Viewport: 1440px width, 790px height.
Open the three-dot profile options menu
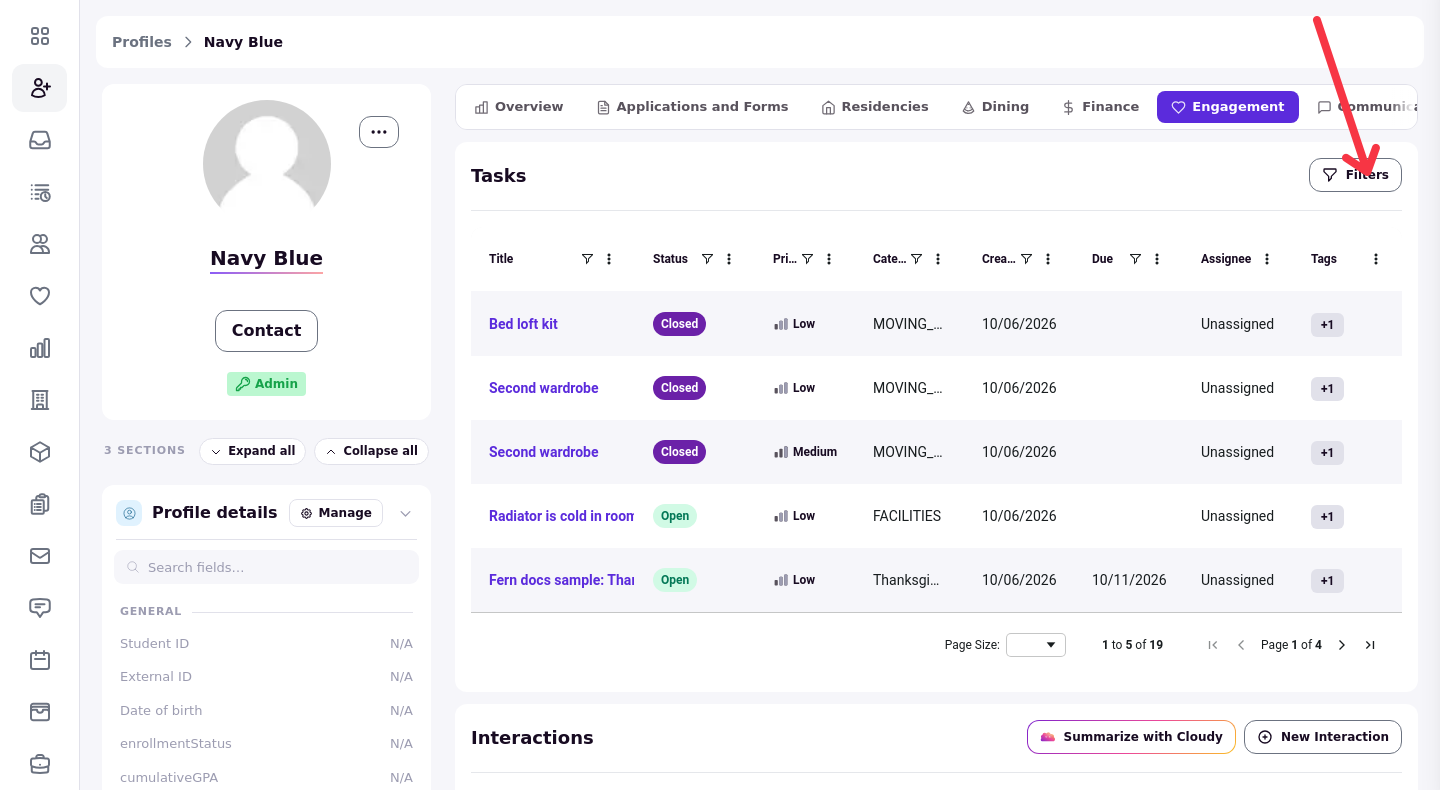tap(379, 132)
